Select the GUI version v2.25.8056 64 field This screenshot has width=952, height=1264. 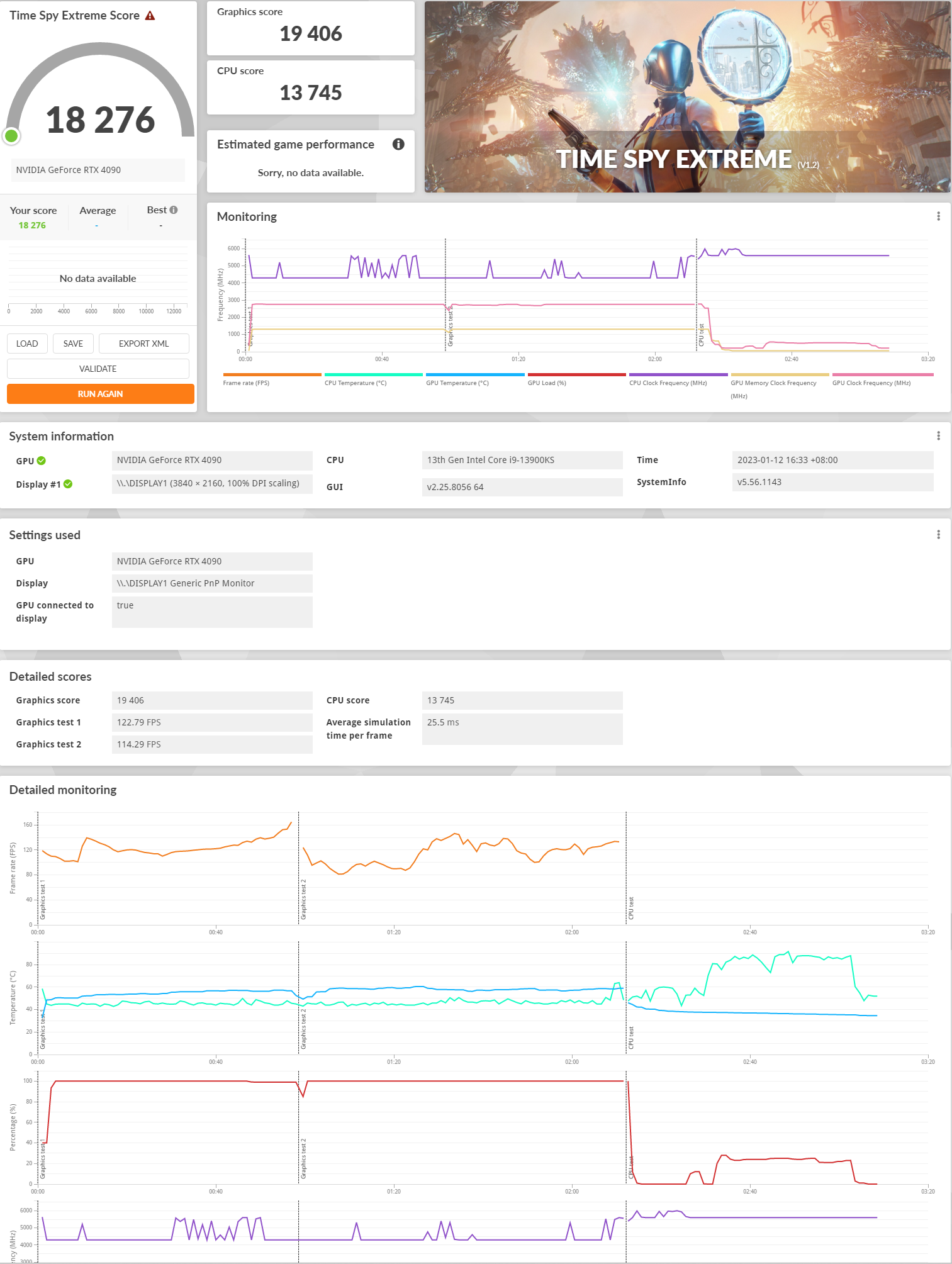[522, 487]
